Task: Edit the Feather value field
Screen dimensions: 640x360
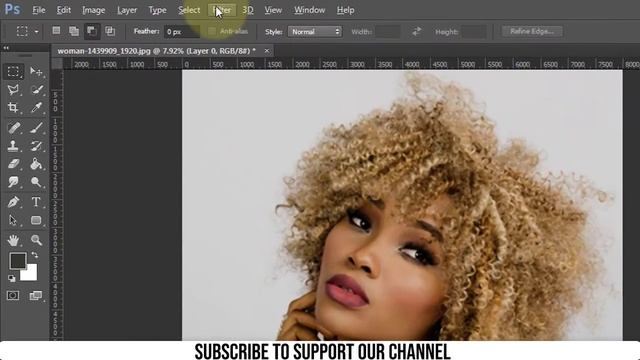Action: point(182,31)
